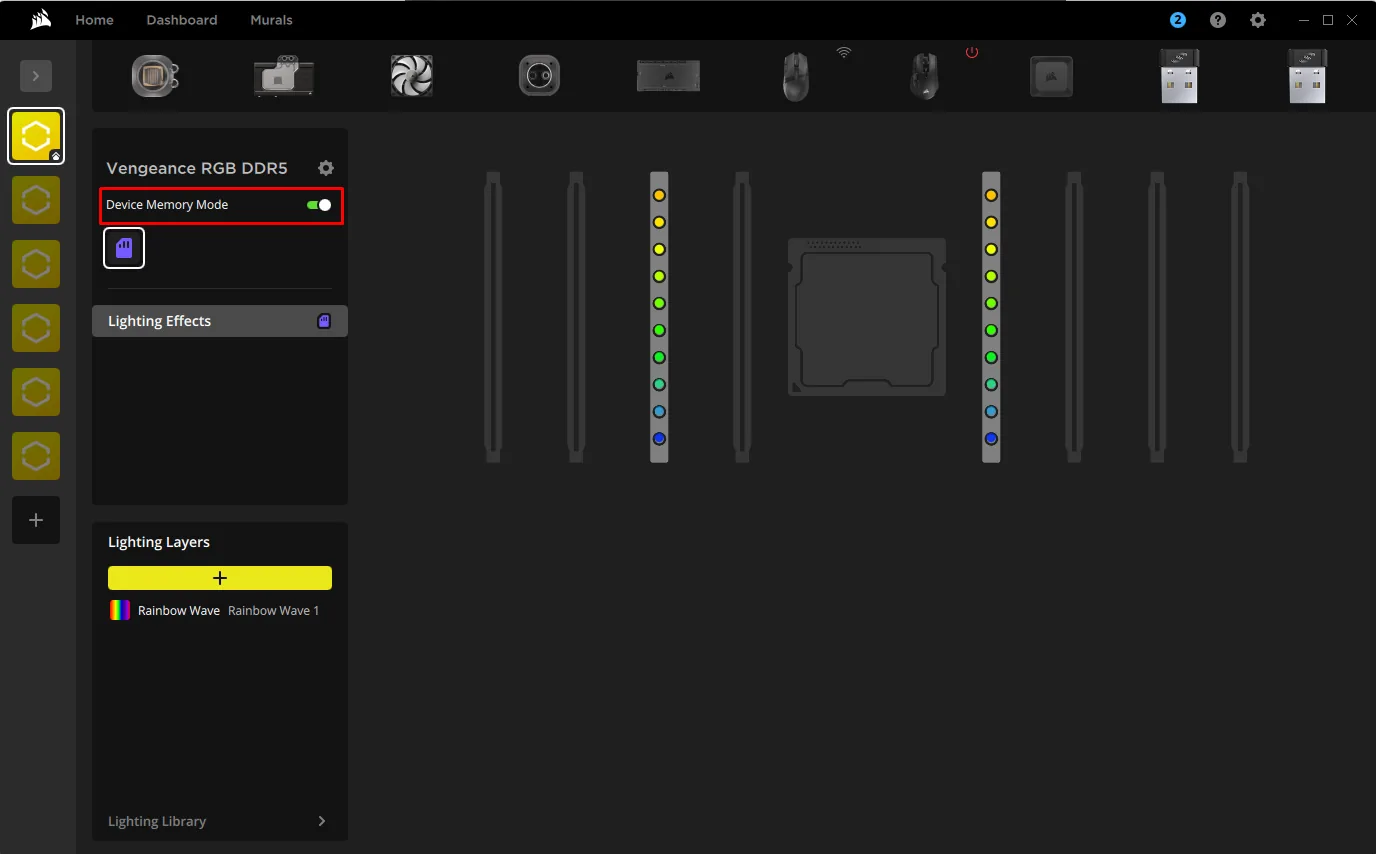This screenshot has height=854, width=1376.
Task: Select the leftmost empty RAM slot
Action: (x=493, y=316)
